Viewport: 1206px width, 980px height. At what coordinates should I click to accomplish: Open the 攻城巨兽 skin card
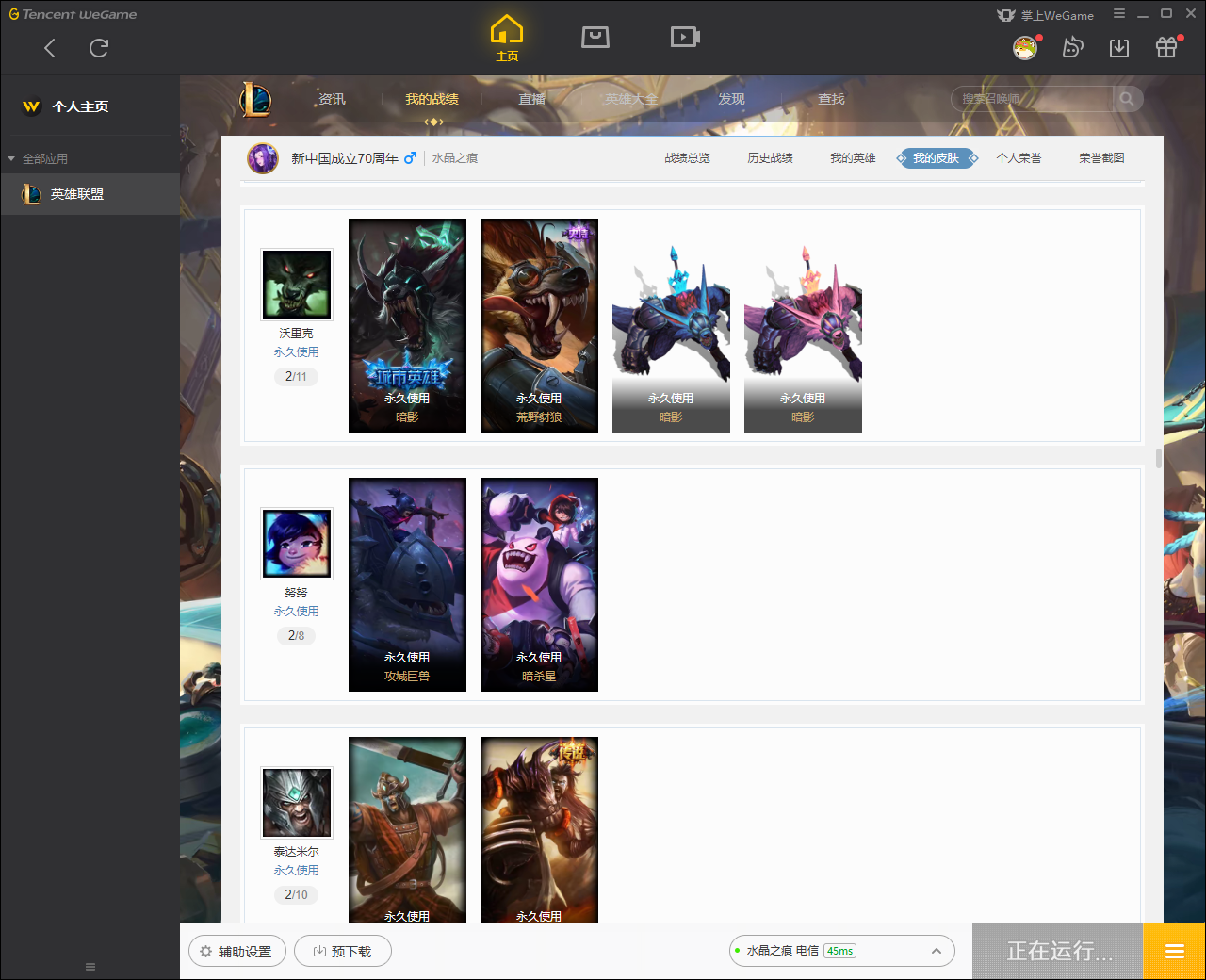407,584
